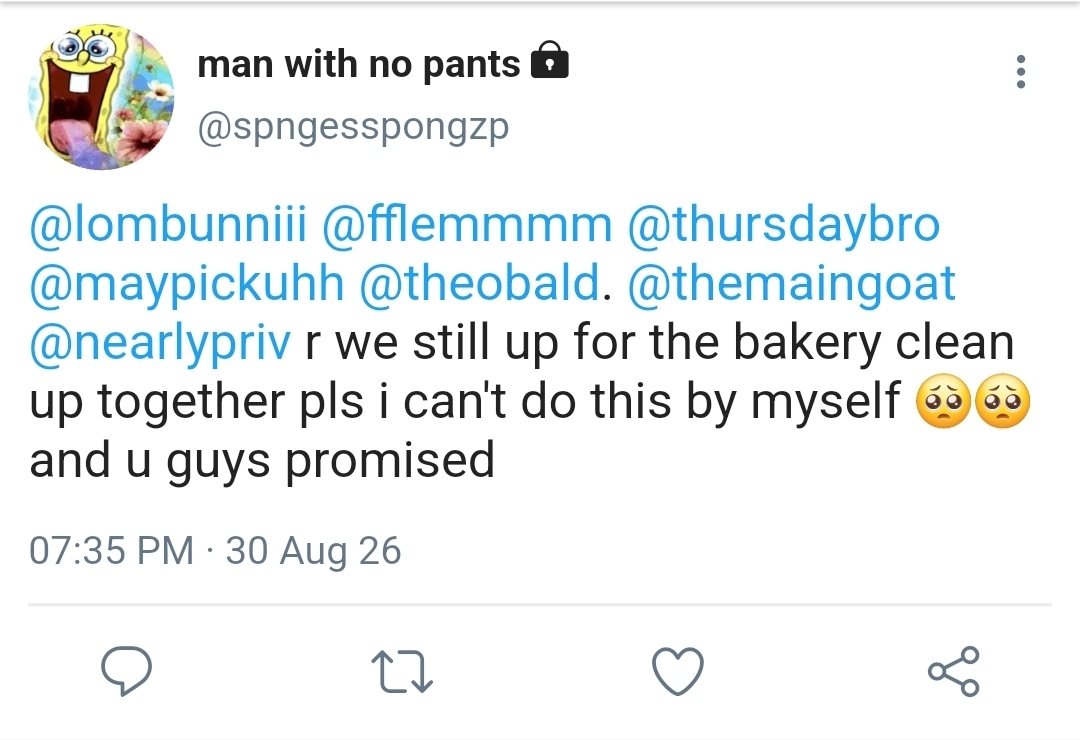Select the @thursdaybro mention

pos(784,225)
